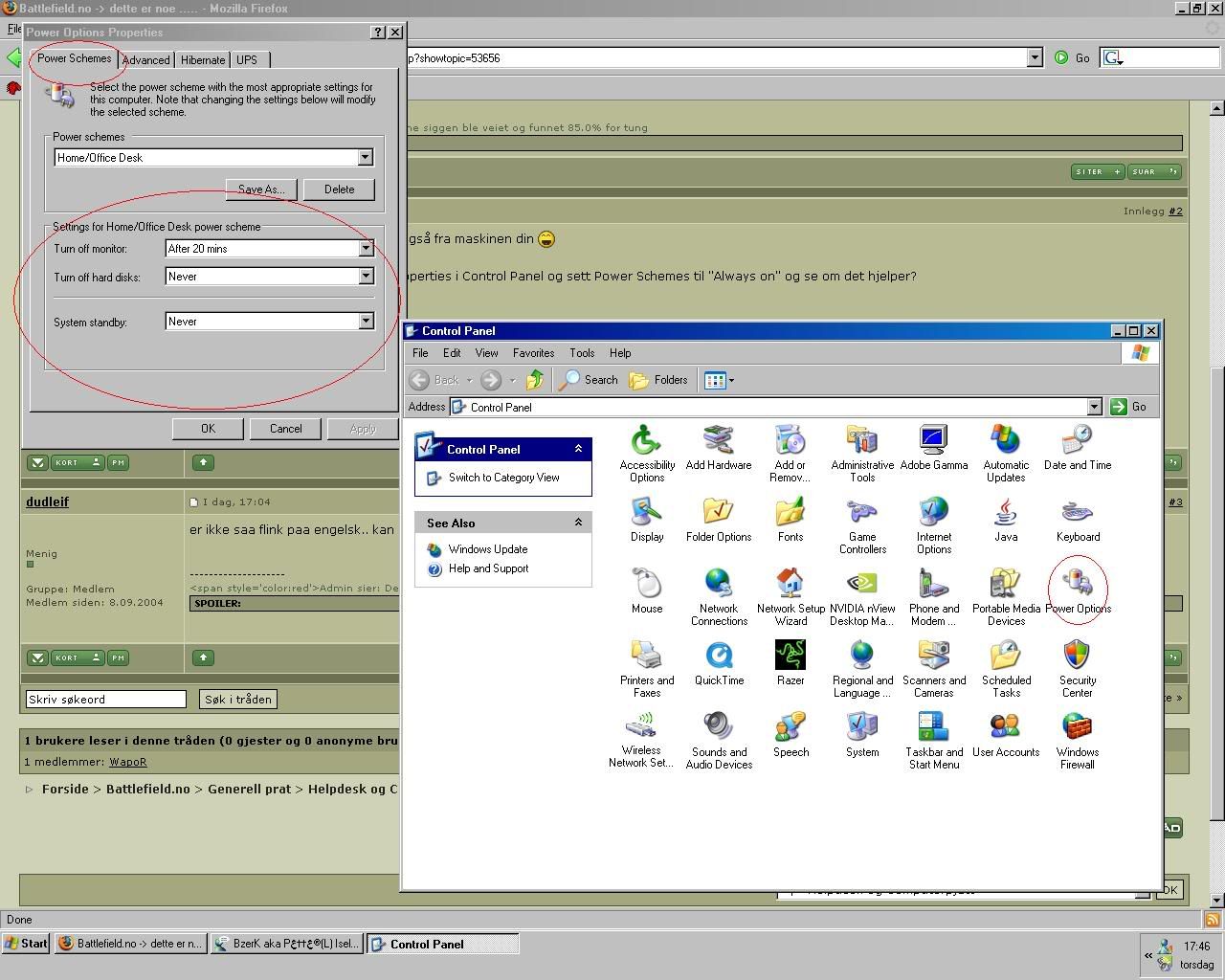Open Accessibility Options in Control Panel
1225x980 pixels.
(x=647, y=454)
